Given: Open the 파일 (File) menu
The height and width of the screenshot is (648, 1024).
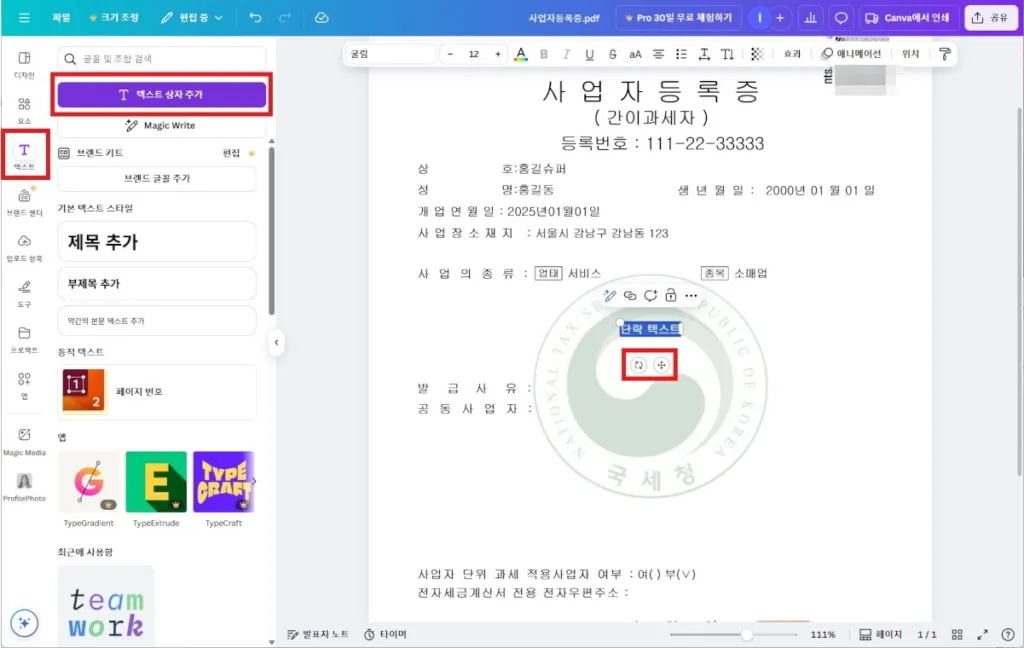Looking at the screenshot, I should pos(60,18).
